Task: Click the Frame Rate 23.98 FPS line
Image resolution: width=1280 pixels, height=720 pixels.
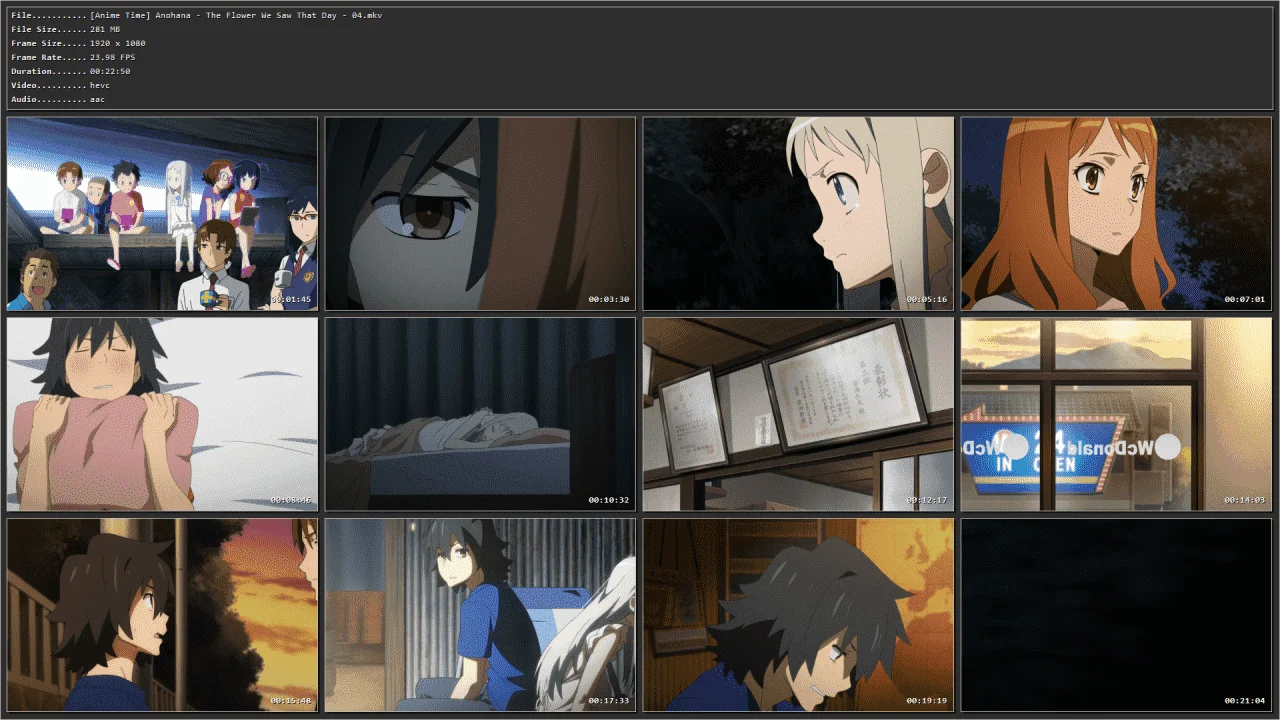Action: [x=73, y=58]
